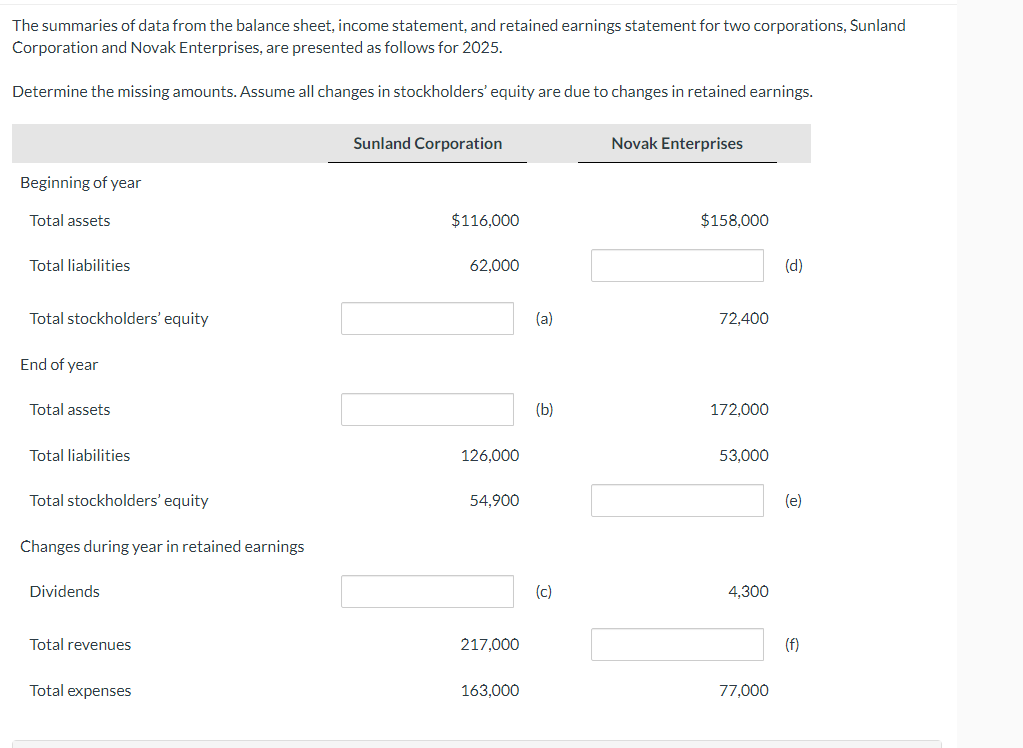Click the Novak Enterprises column header
Image resolution: width=1023 pixels, height=748 pixels.
coord(677,143)
